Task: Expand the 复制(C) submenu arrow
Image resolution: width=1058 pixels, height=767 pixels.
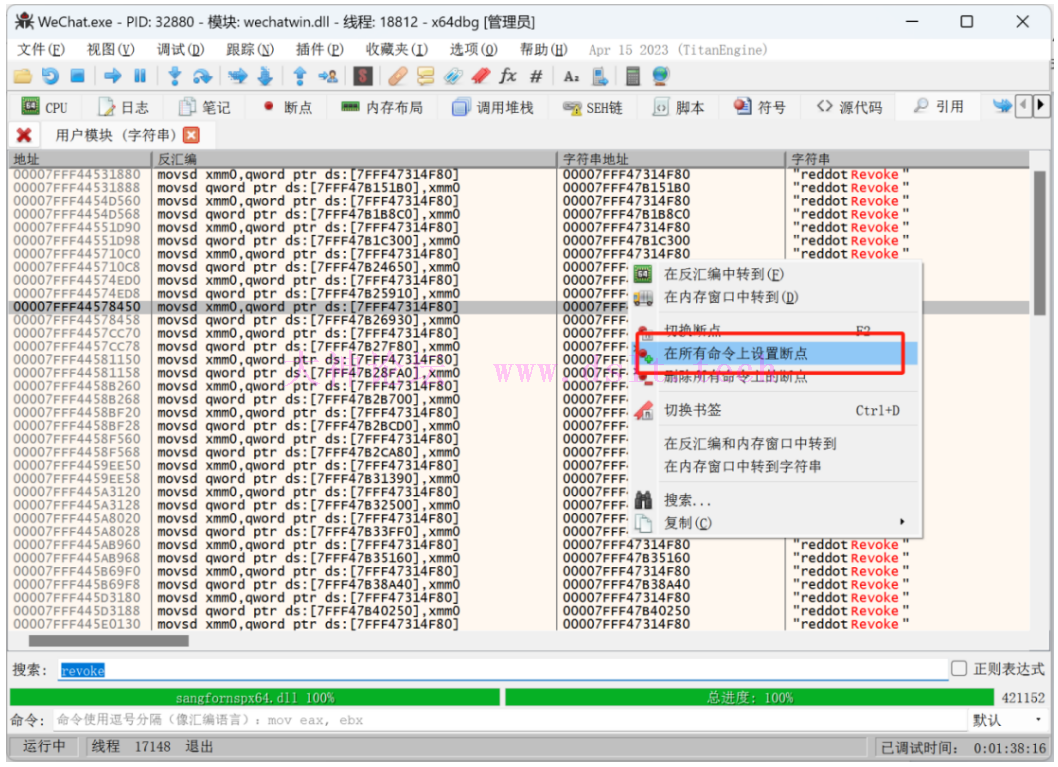Action: [x=901, y=521]
